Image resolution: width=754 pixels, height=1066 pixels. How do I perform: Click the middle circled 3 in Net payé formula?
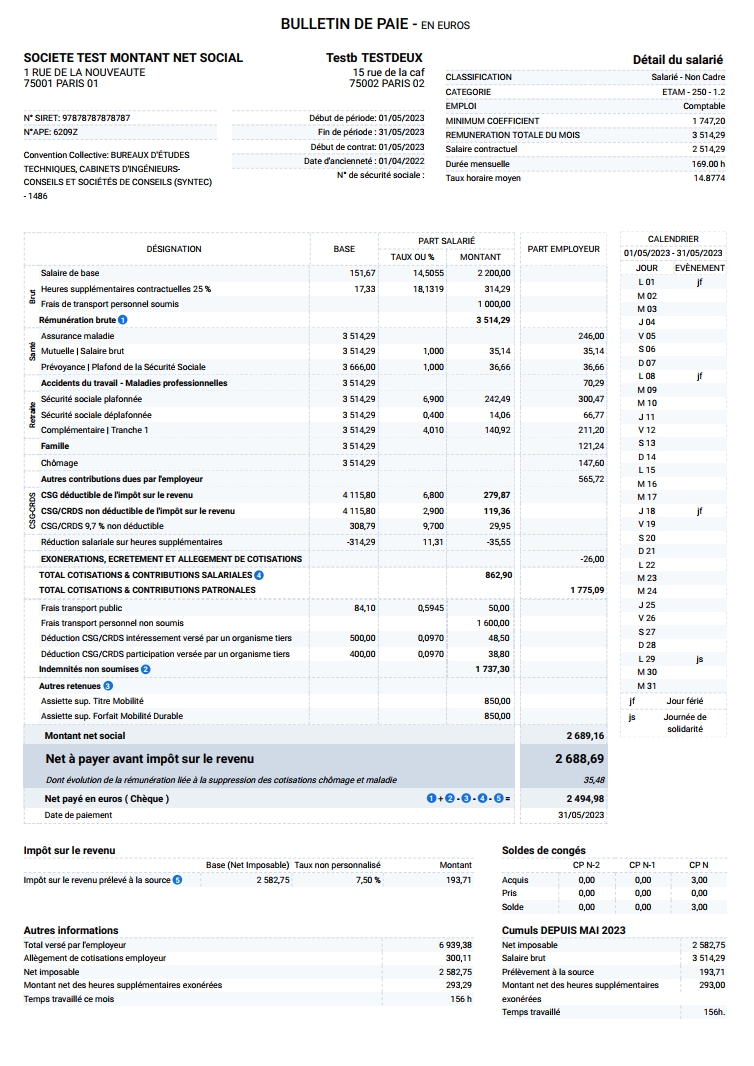pos(464,799)
